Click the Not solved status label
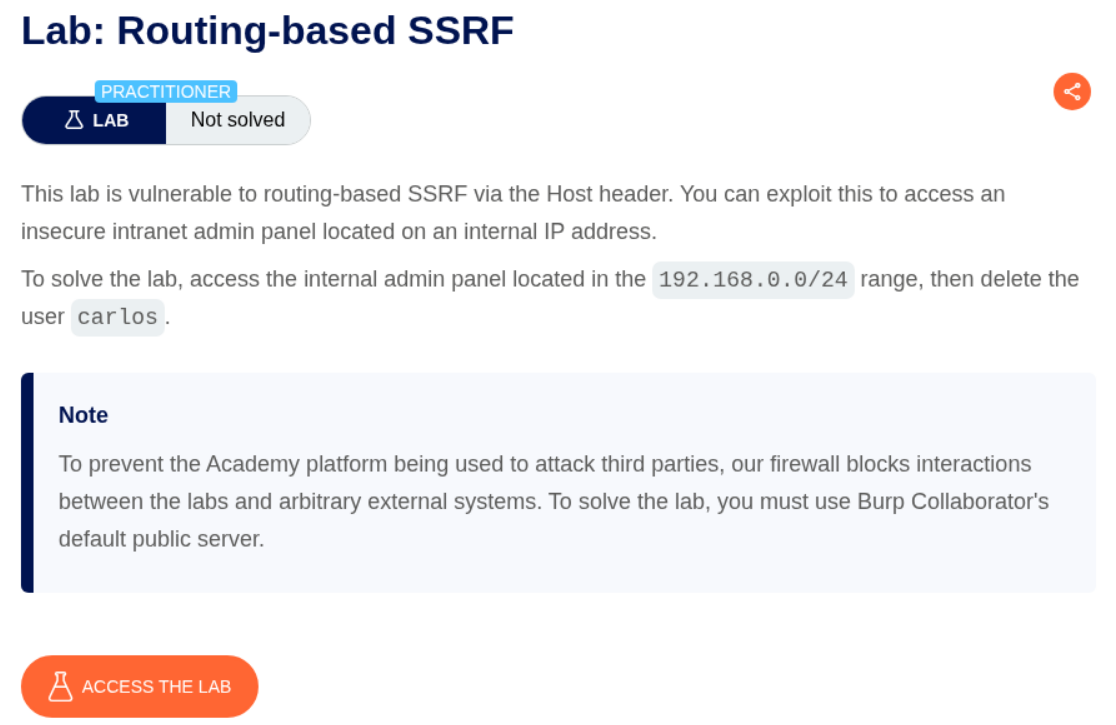Image resolution: width=1116 pixels, height=725 pixels. [x=238, y=120]
